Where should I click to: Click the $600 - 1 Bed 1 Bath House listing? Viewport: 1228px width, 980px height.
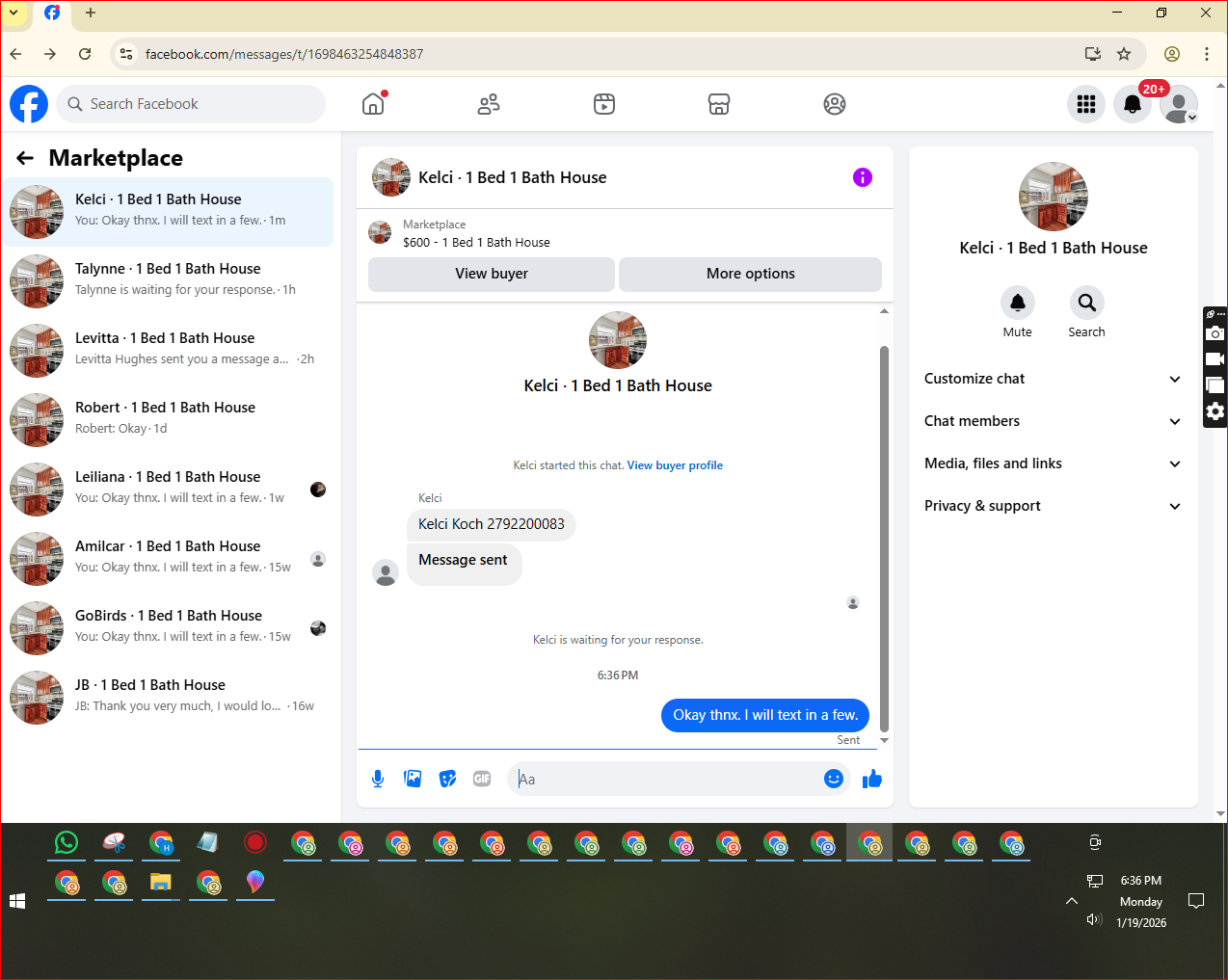476,243
